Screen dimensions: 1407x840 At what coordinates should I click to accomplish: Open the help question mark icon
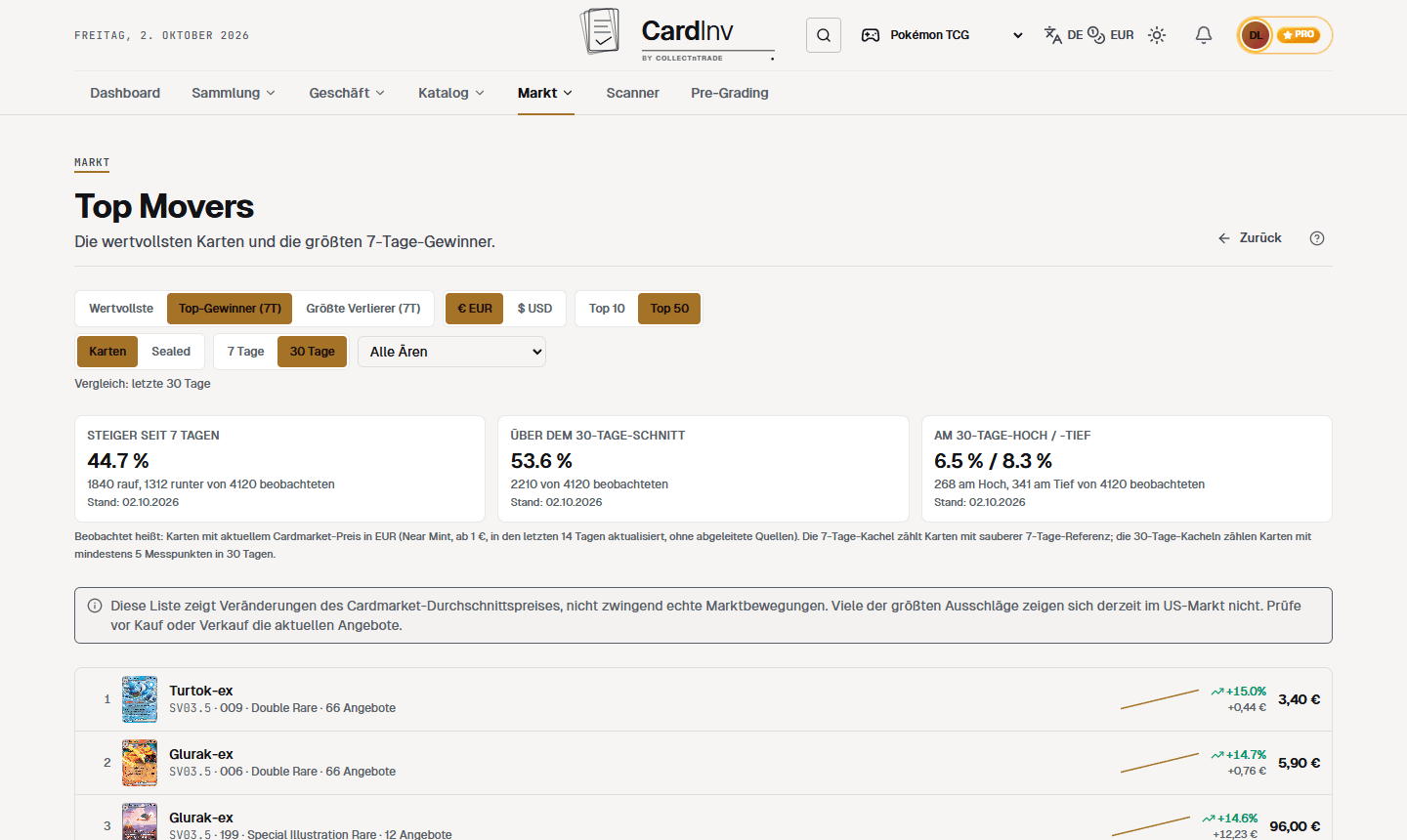coord(1317,238)
